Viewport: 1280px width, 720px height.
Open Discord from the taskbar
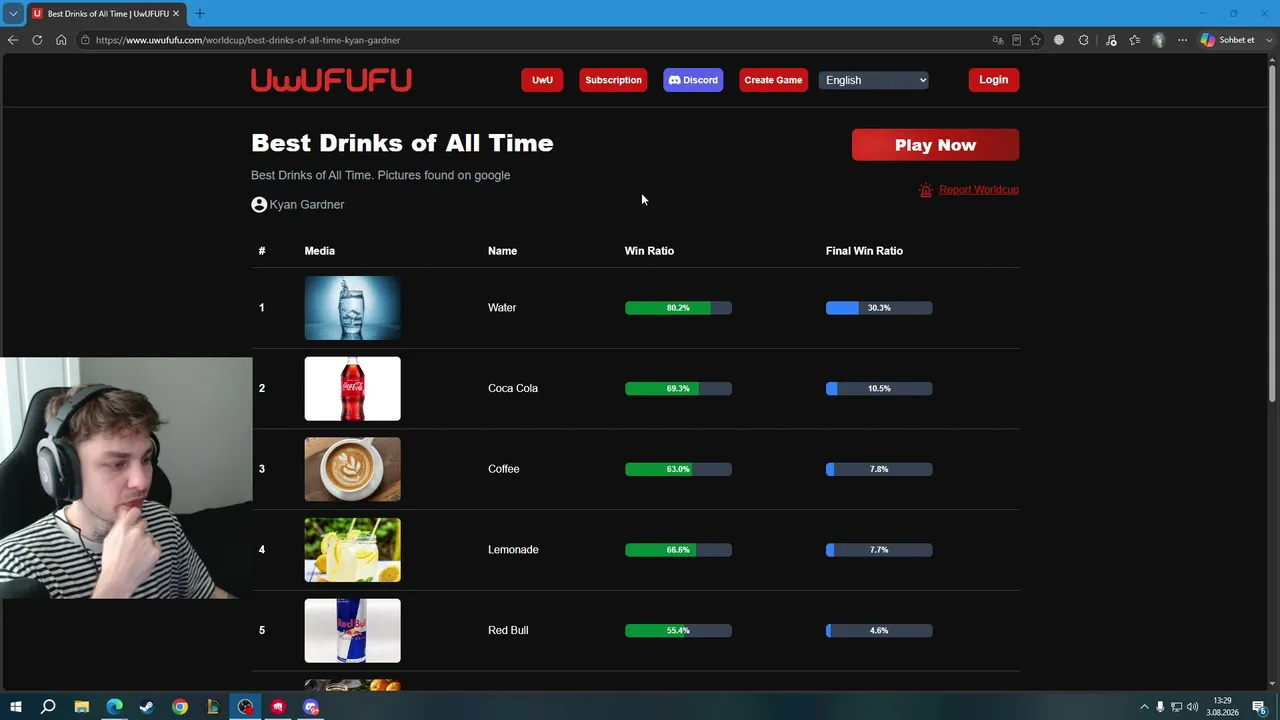[311, 707]
